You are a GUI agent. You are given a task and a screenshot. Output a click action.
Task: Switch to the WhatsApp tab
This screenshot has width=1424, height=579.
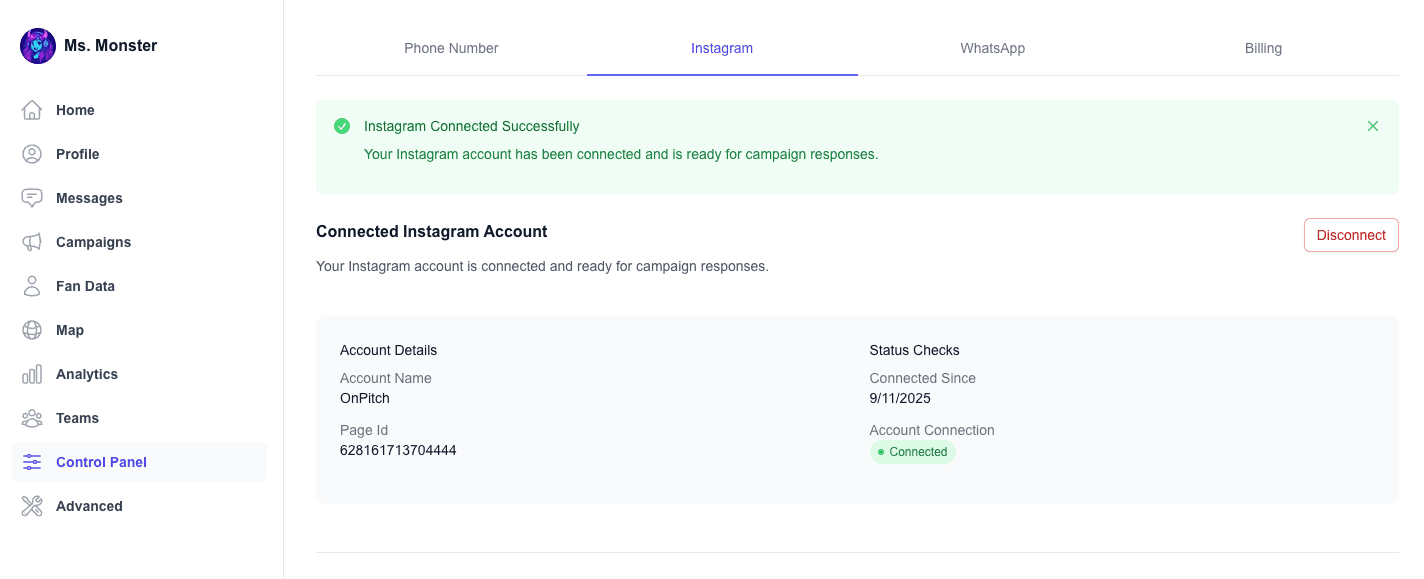(992, 48)
